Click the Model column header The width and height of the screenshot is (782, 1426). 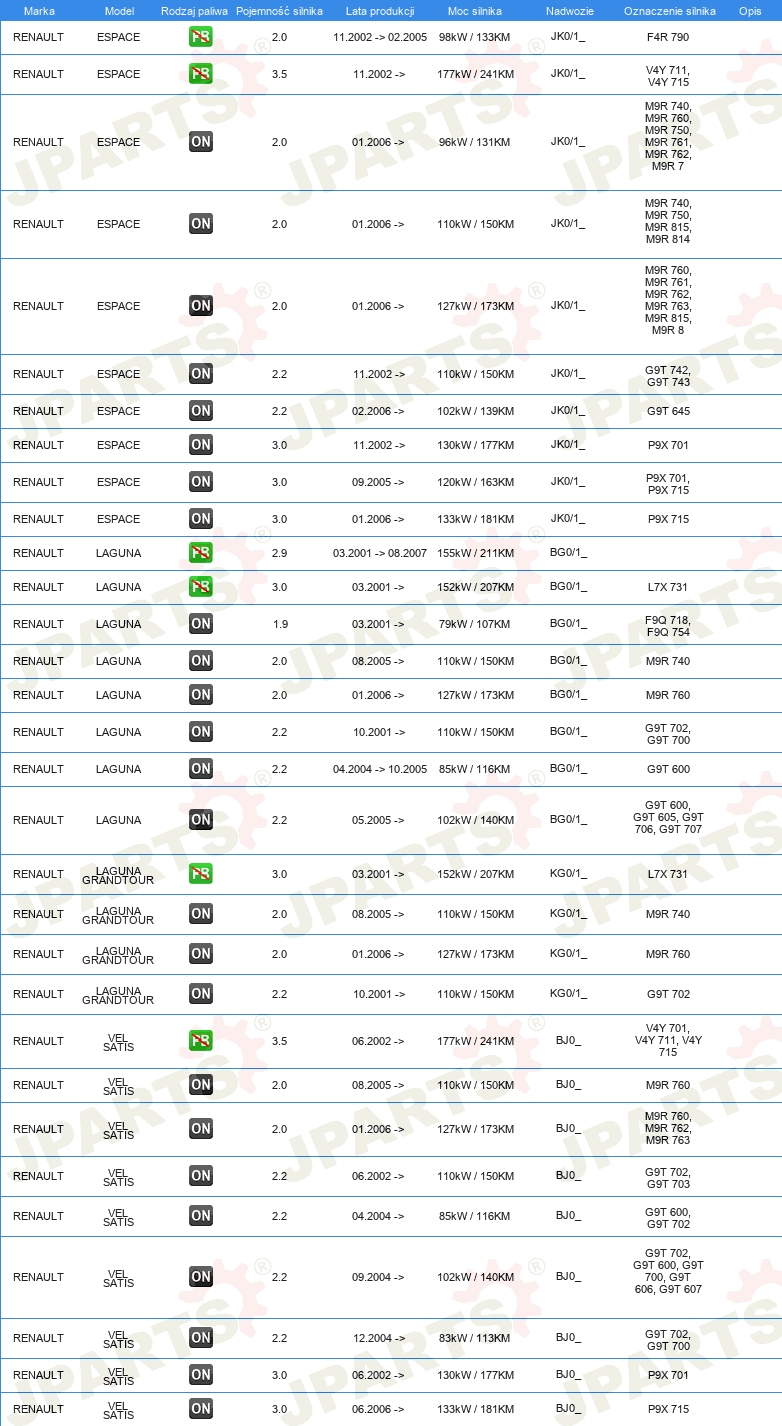(x=119, y=11)
